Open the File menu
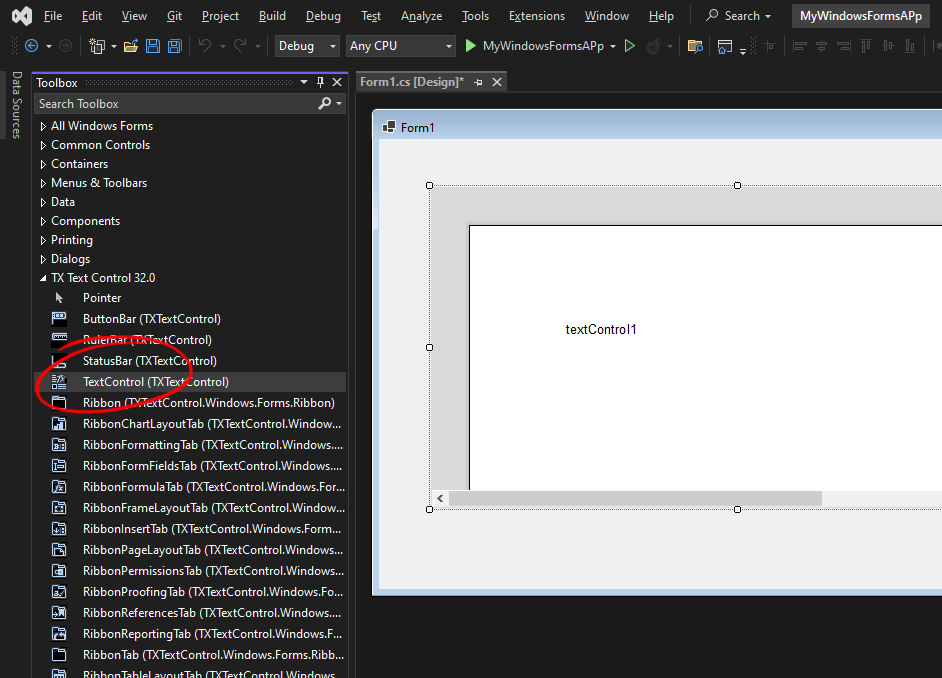The image size is (942, 678). pos(53,16)
